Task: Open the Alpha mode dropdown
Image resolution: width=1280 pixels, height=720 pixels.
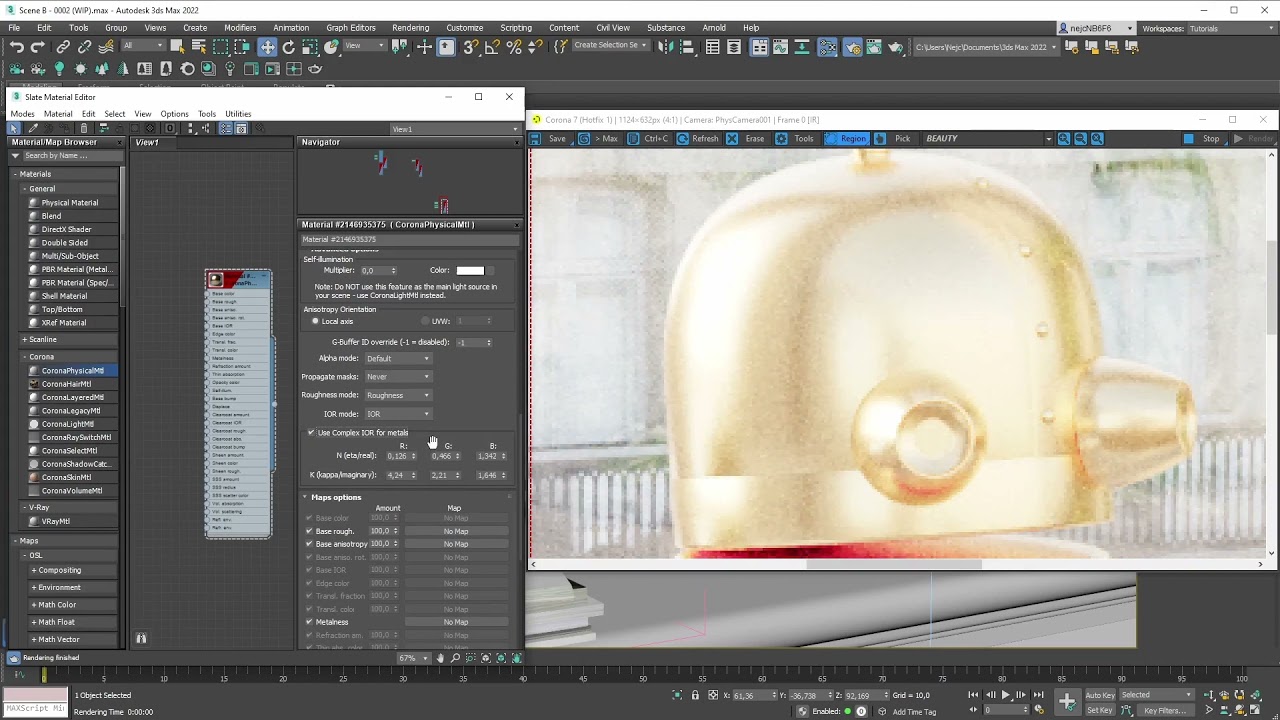Action: [x=398, y=358]
